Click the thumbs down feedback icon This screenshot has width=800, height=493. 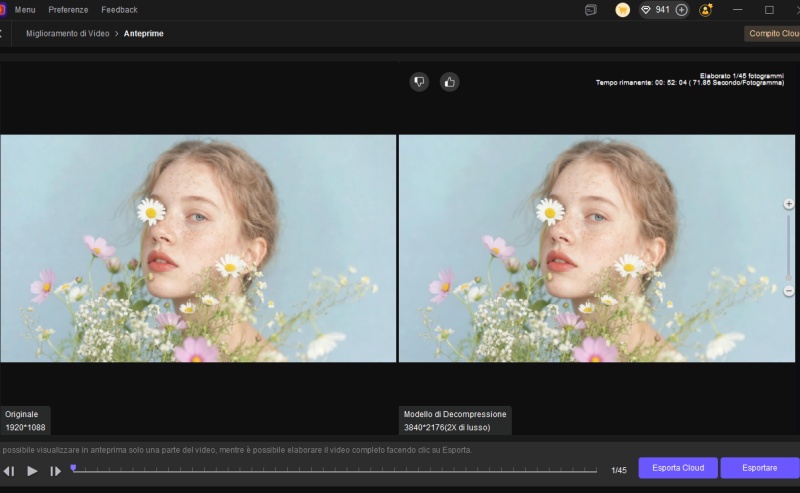[419, 82]
